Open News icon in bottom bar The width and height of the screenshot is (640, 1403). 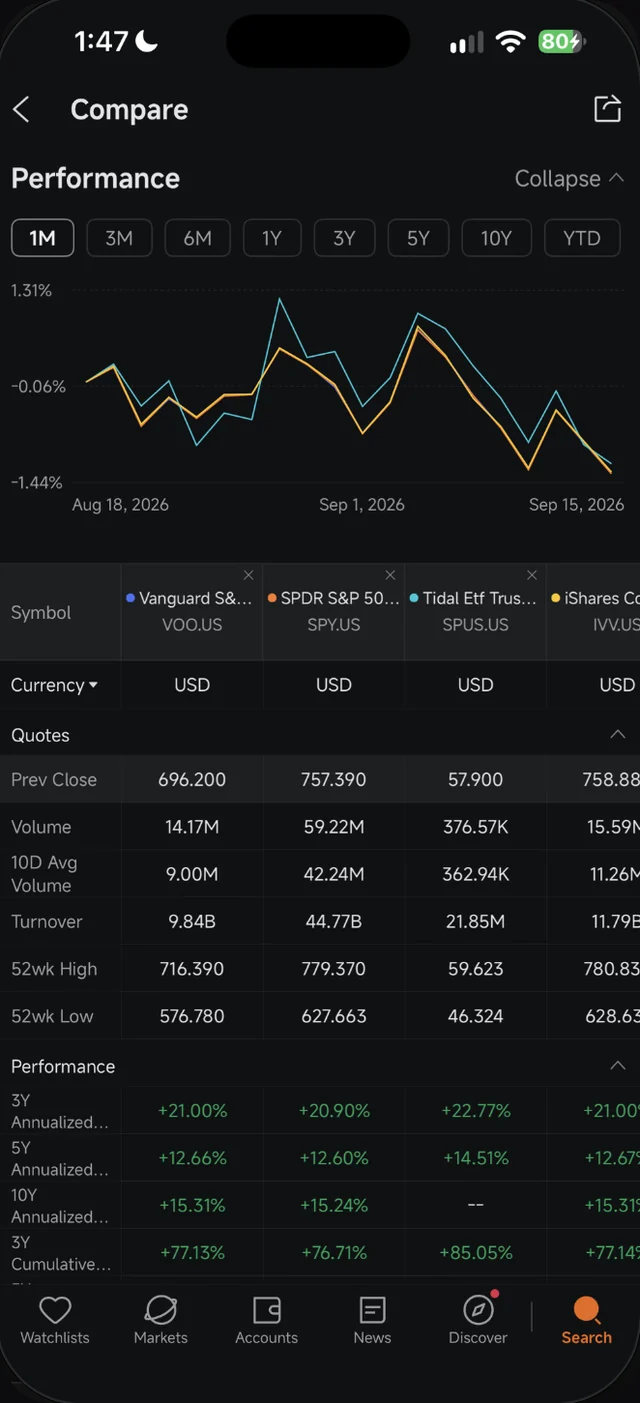[372, 1310]
